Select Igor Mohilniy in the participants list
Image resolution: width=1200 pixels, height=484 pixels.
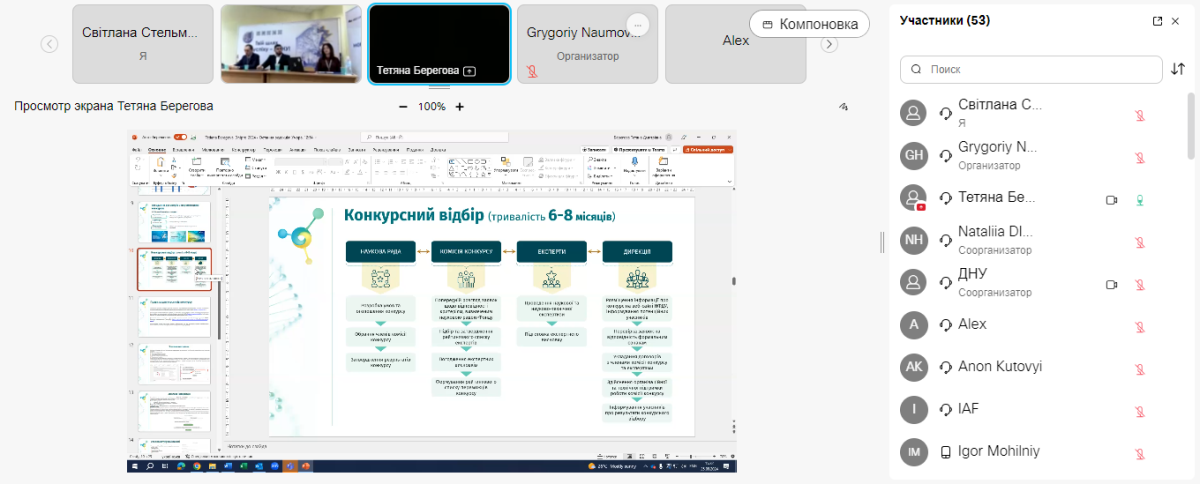[x=998, y=451]
